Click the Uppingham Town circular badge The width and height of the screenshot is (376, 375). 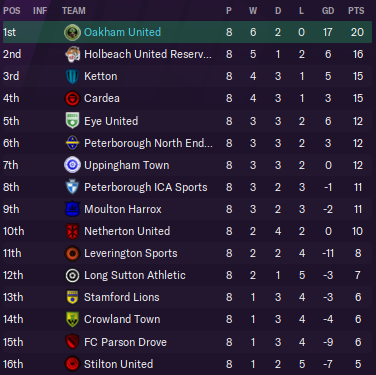pyautogui.click(x=72, y=165)
